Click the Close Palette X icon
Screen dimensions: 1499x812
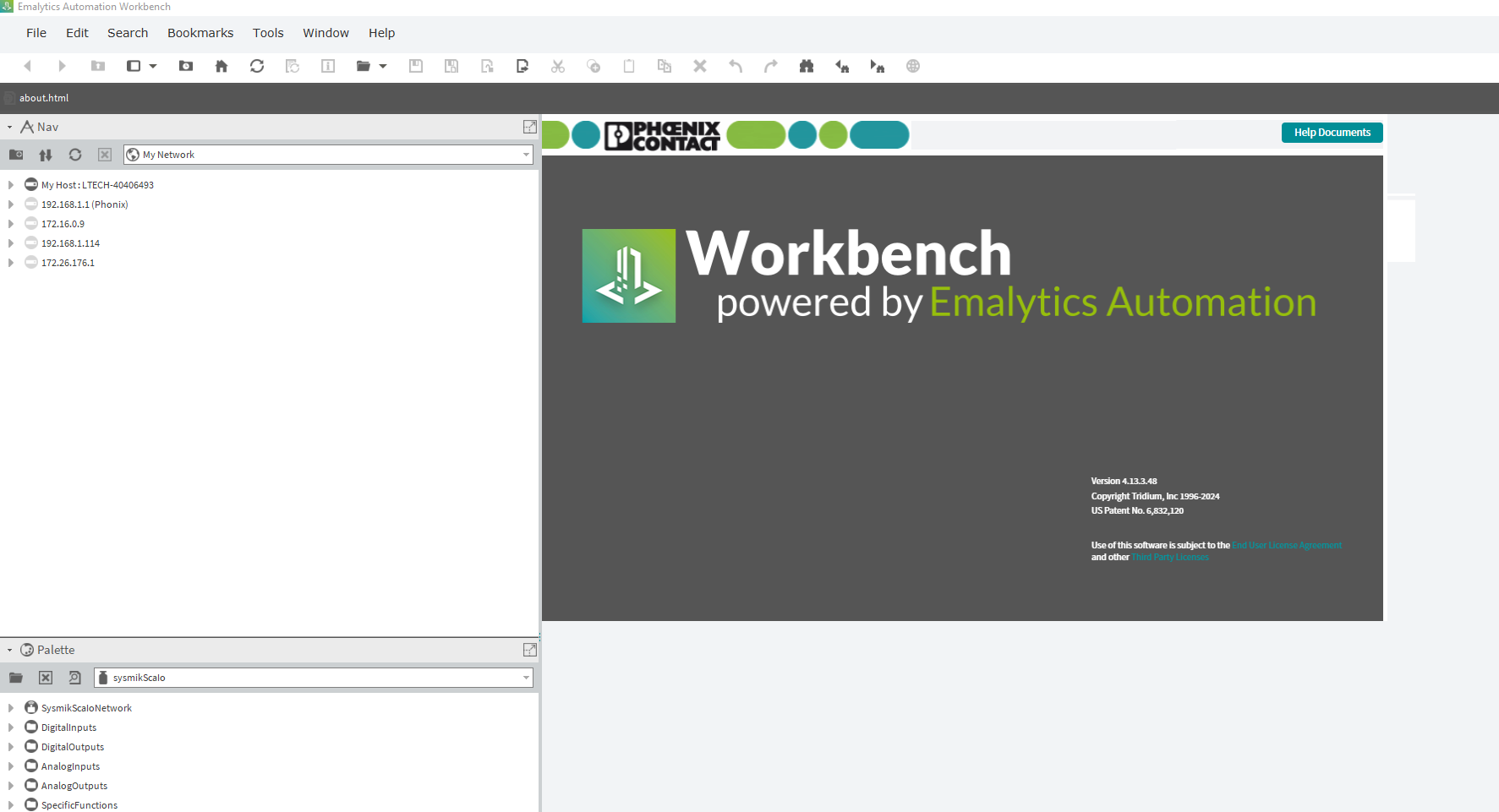pyautogui.click(x=46, y=678)
